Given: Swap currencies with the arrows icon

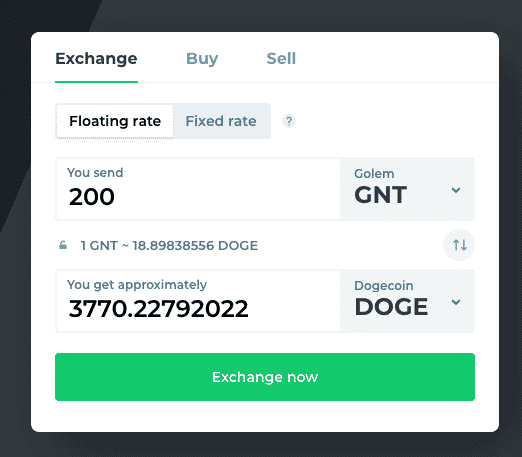Looking at the screenshot, I should click(x=459, y=245).
